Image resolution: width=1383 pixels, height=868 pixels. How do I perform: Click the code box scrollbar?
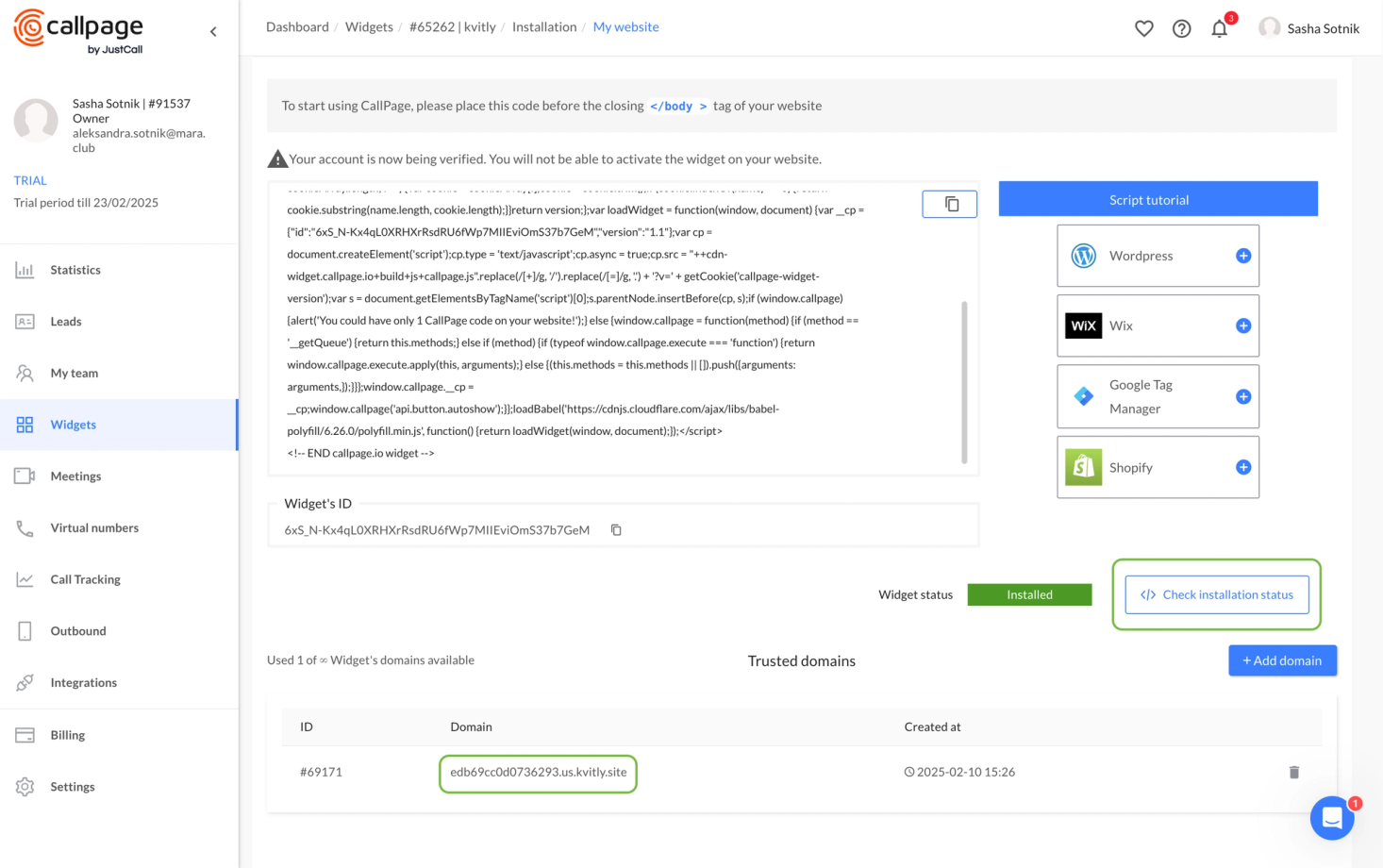[x=964, y=383]
